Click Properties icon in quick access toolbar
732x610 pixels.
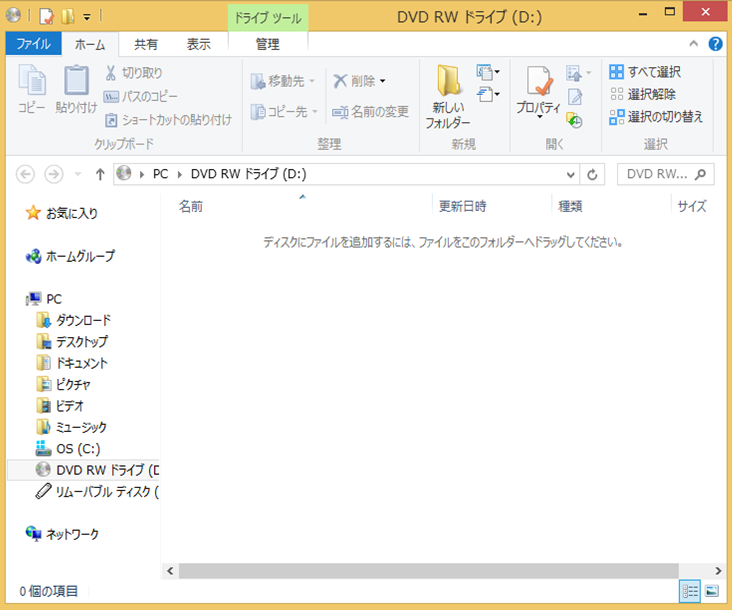pos(46,17)
